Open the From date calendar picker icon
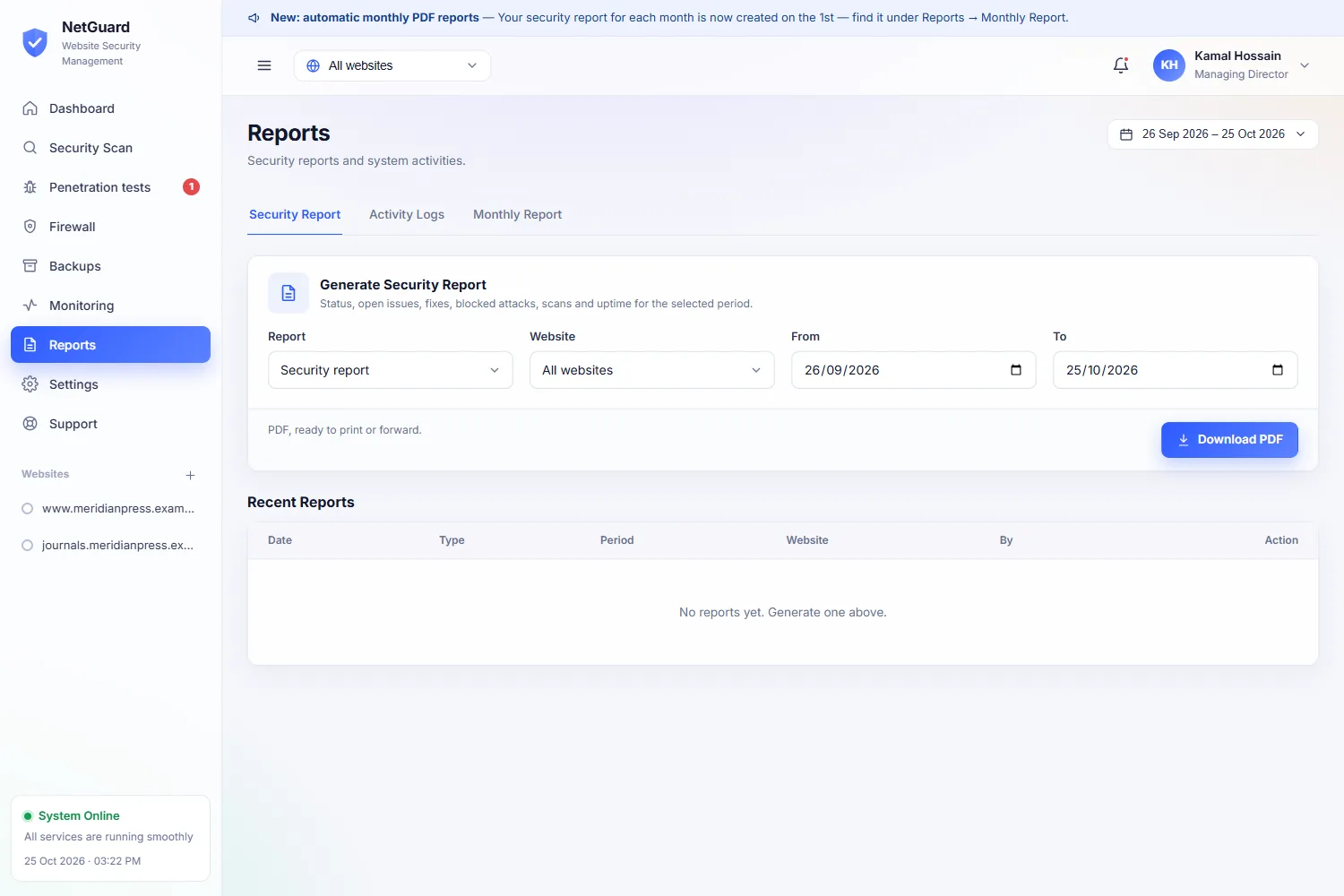Image resolution: width=1344 pixels, height=896 pixels. click(1016, 370)
